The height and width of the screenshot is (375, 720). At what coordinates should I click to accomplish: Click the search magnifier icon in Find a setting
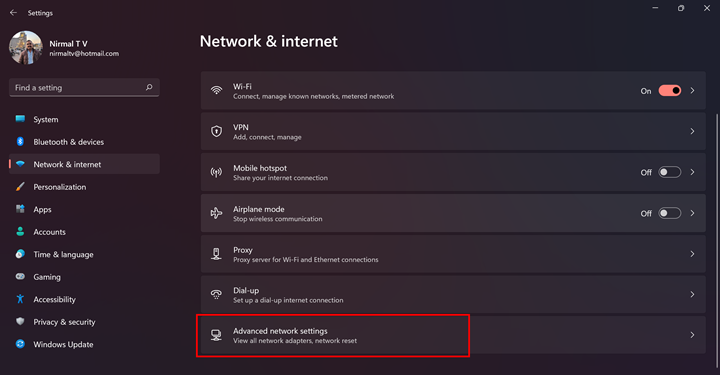149,87
